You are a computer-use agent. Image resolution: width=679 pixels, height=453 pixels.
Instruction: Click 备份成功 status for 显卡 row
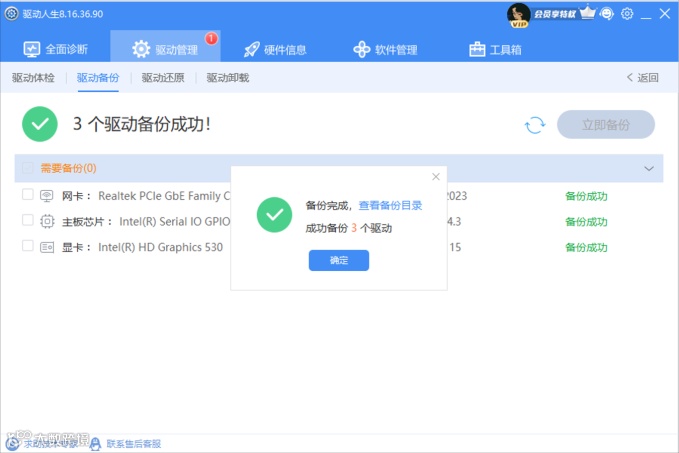[586, 247]
